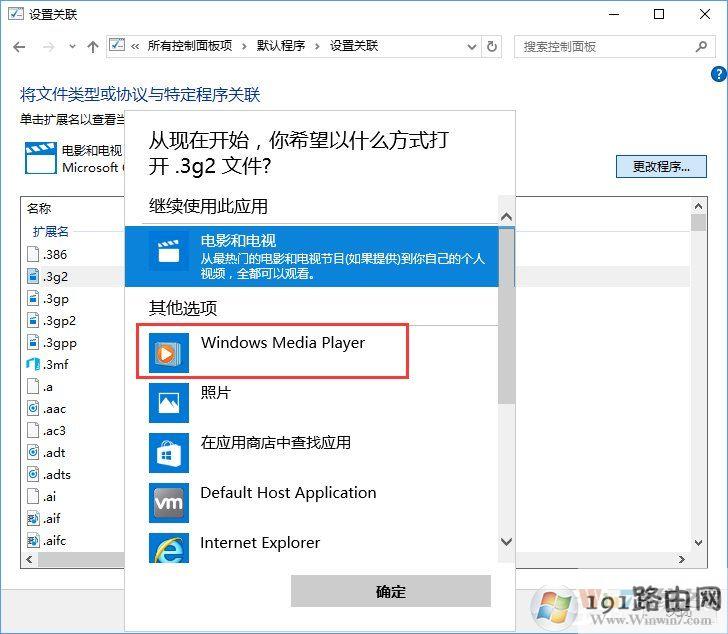Click the file list horizontal scroll-left arrow
This screenshot has width=728, height=634.
[29, 559]
